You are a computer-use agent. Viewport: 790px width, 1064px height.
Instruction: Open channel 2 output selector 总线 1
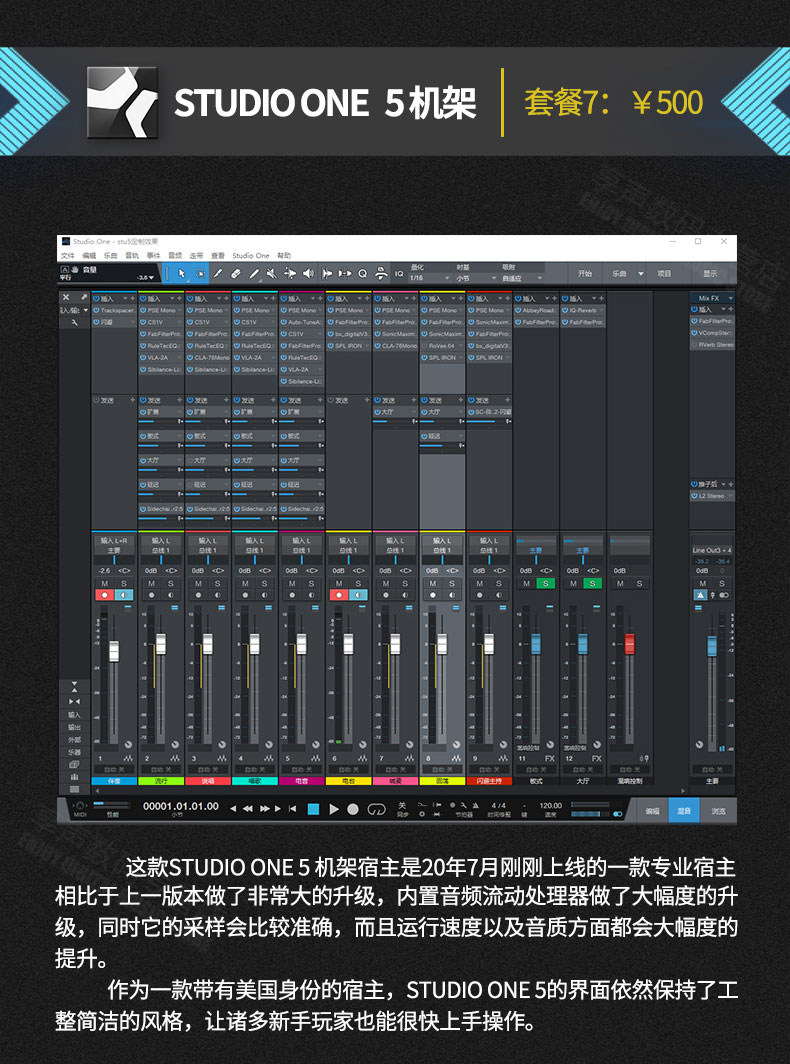coord(161,550)
